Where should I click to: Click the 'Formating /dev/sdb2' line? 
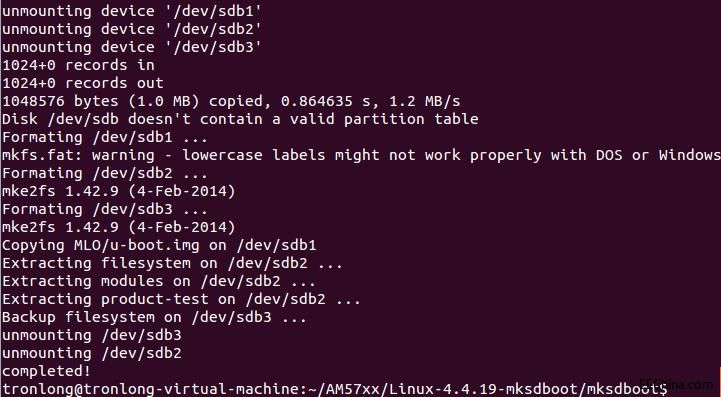coord(105,173)
